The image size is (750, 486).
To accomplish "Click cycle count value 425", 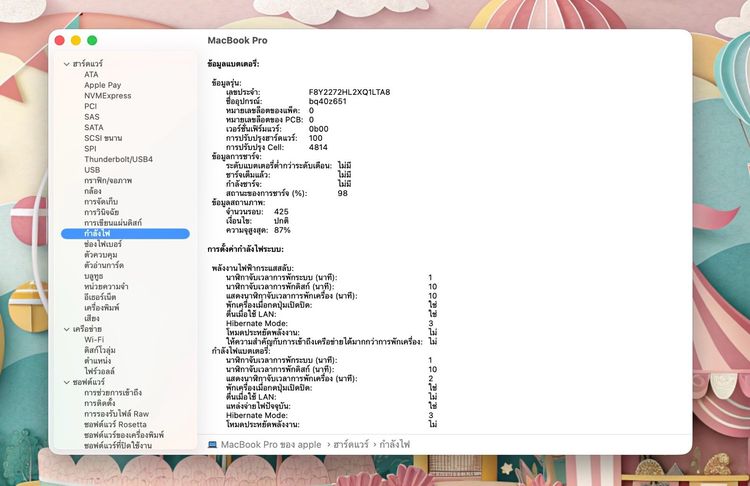I will [281, 211].
